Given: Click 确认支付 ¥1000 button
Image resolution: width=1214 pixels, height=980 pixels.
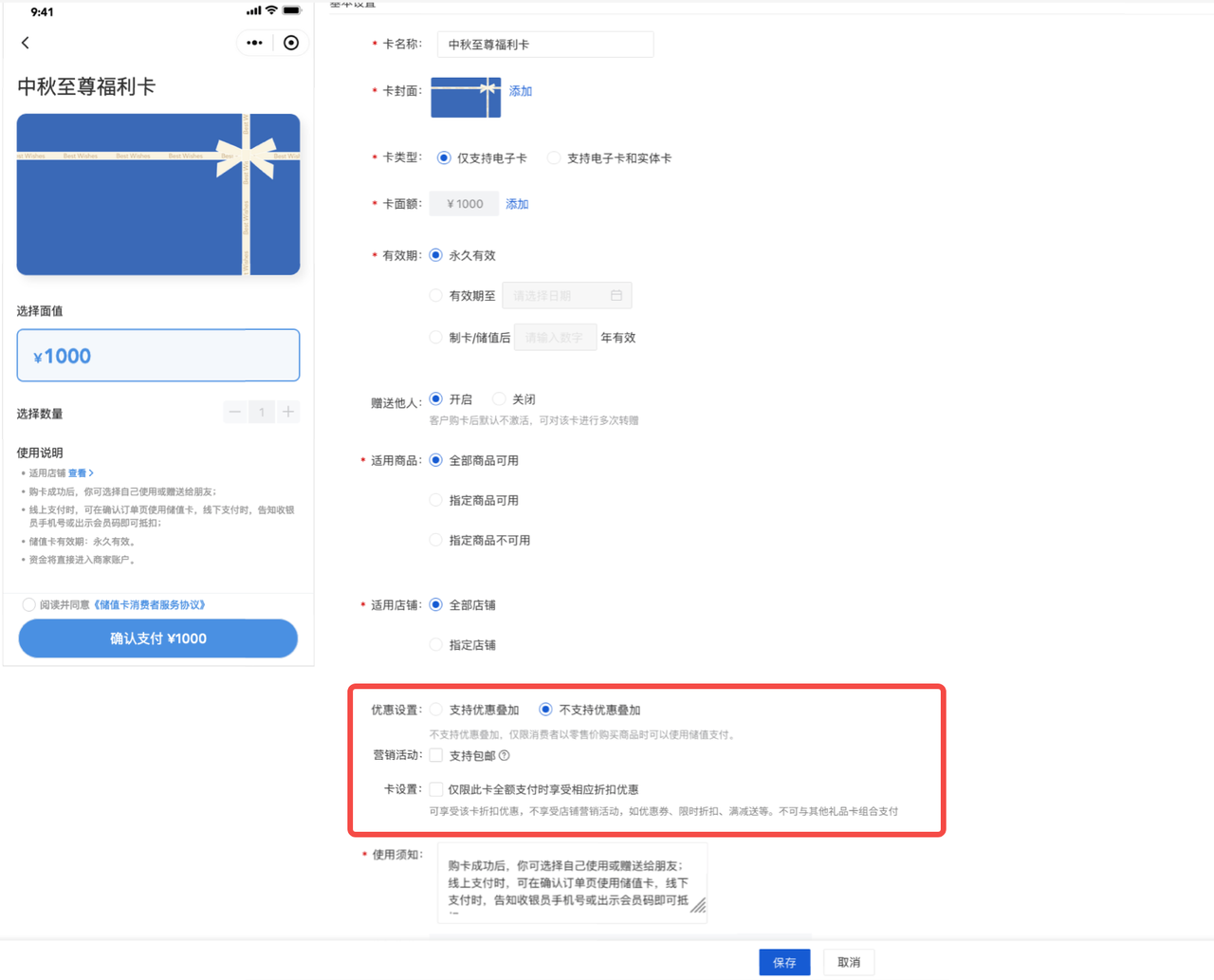Looking at the screenshot, I should [x=158, y=638].
